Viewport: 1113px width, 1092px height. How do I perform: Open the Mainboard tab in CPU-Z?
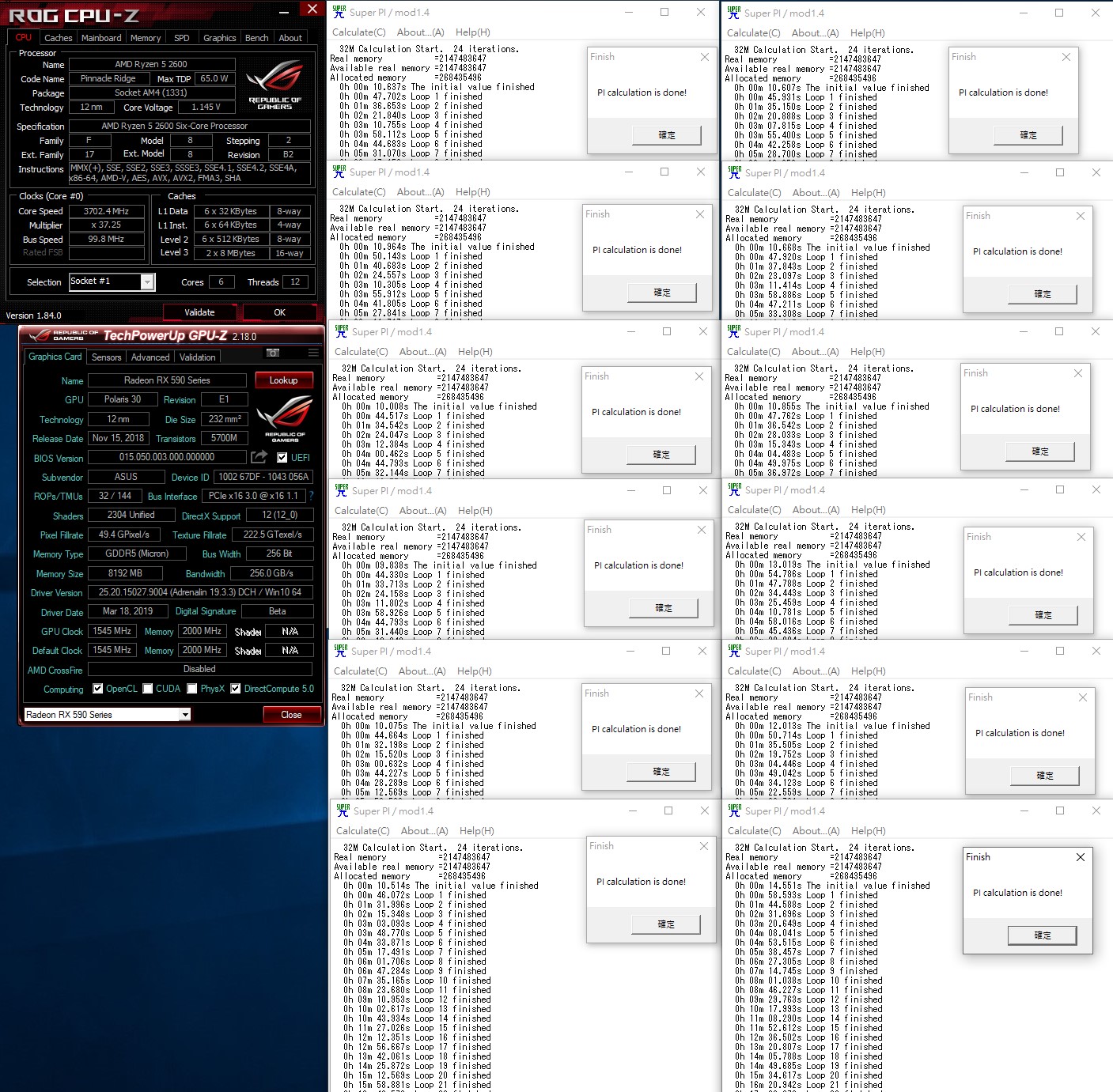[x=101, y=38]
